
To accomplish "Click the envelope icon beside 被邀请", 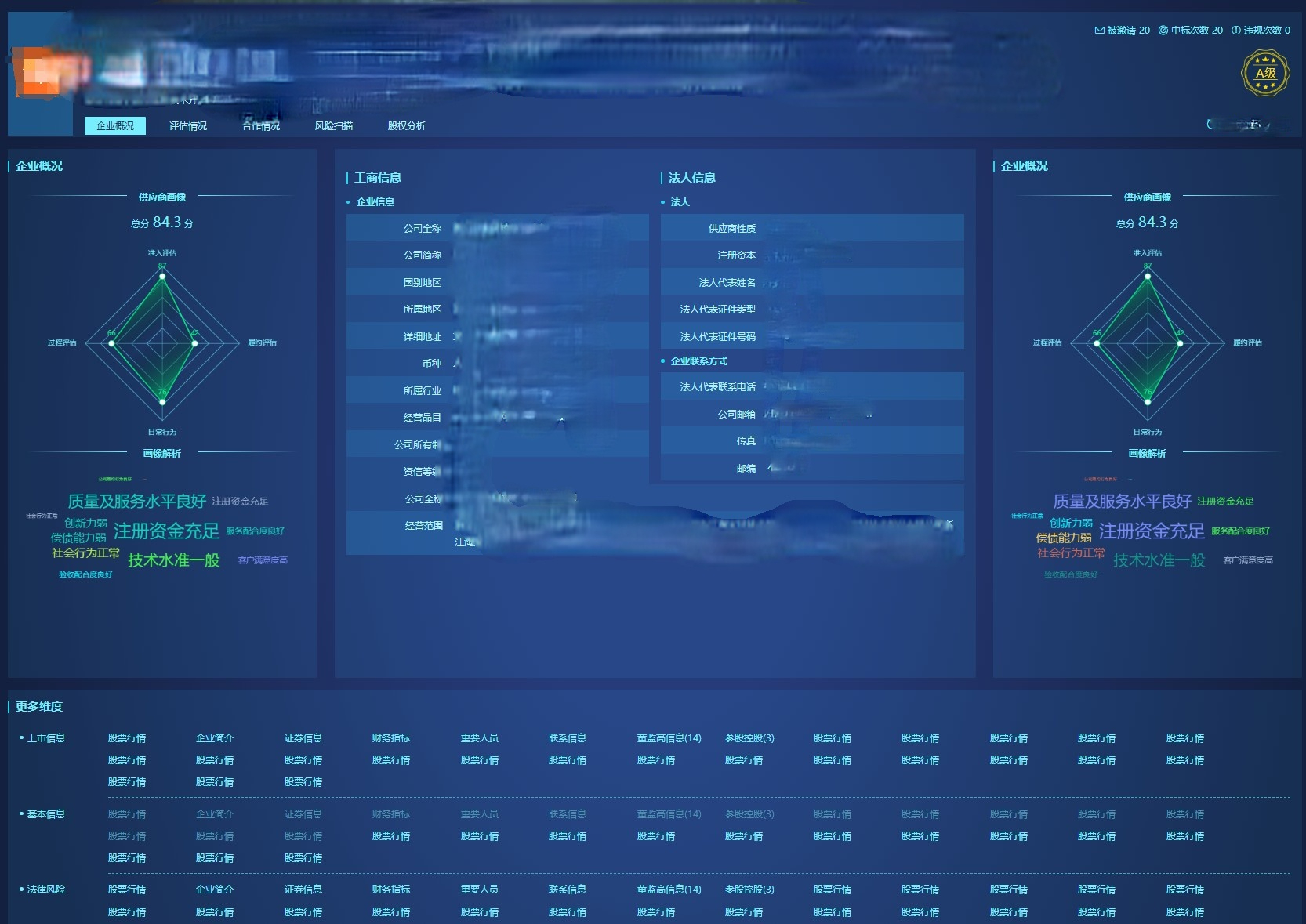I will pos(1099,31).
